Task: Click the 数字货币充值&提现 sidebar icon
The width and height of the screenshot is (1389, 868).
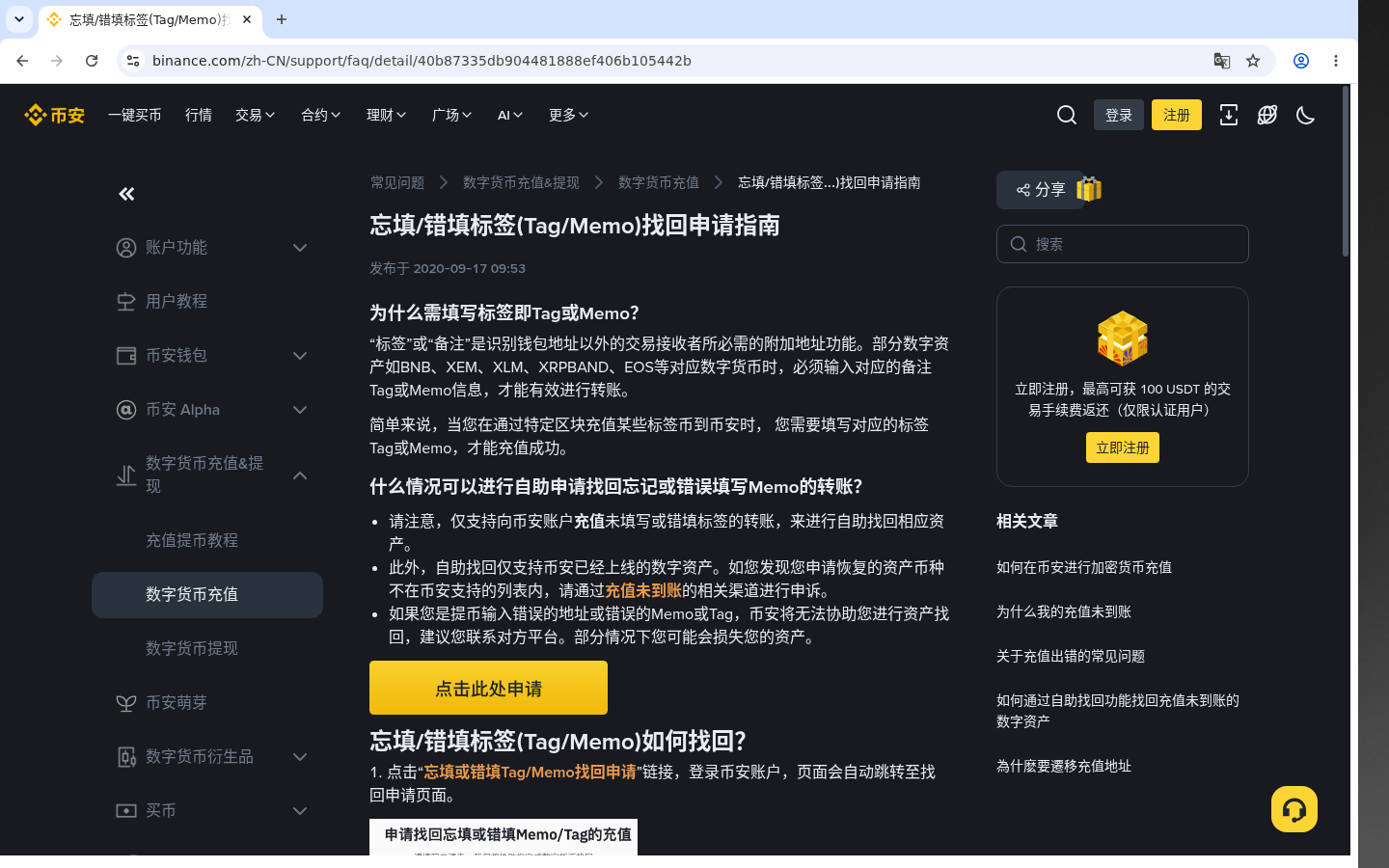Action: pyautogui.click(x=126, y=475)
